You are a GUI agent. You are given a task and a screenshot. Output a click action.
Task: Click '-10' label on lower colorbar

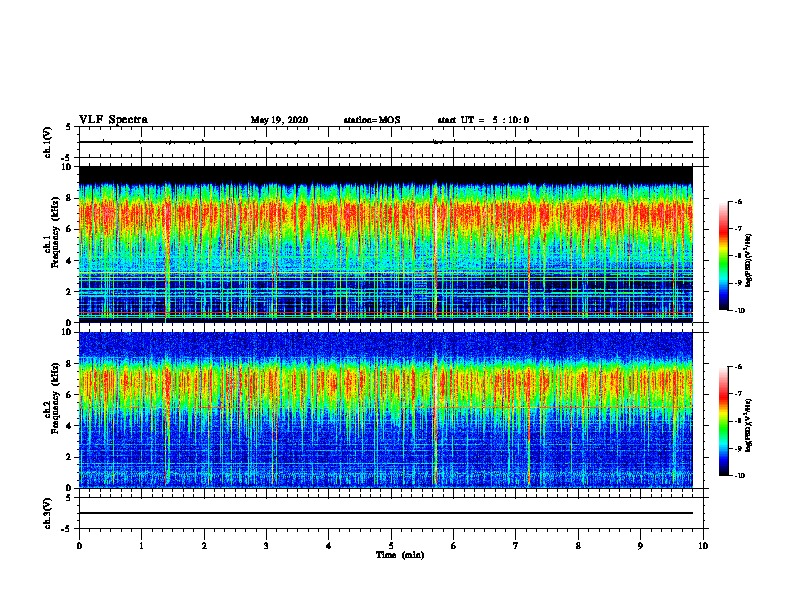pos(740,476)
